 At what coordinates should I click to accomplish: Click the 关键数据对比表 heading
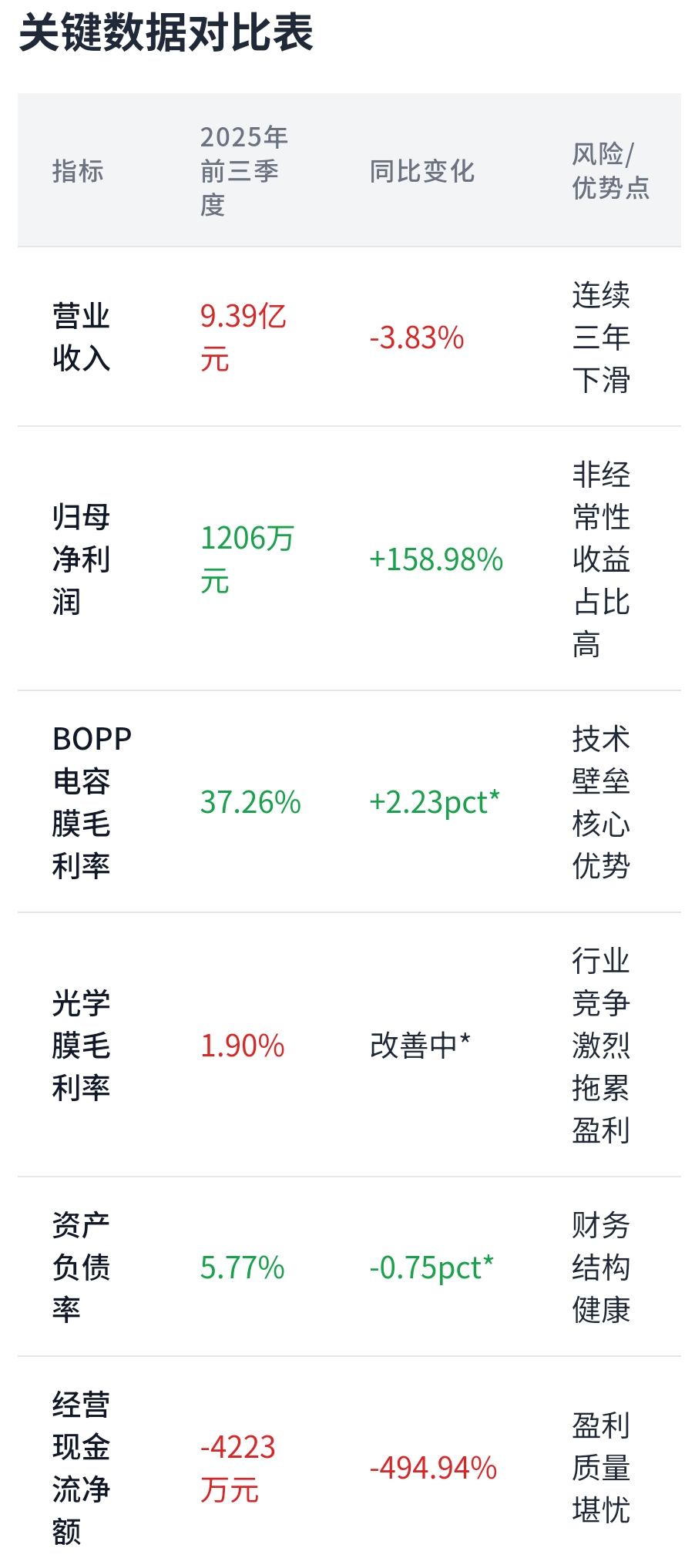coord(166,34)
